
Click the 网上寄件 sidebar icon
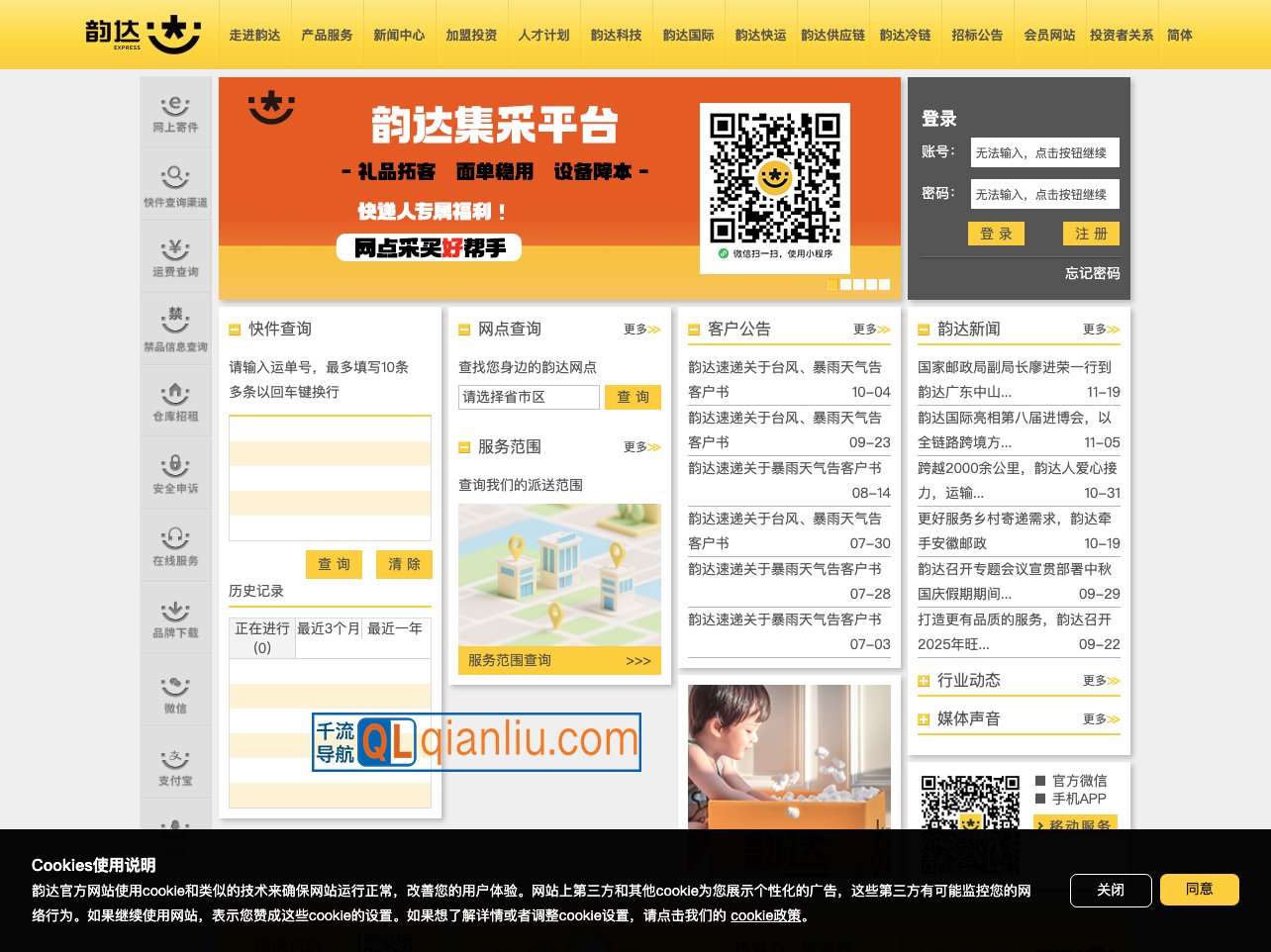(x=175, y=113)
